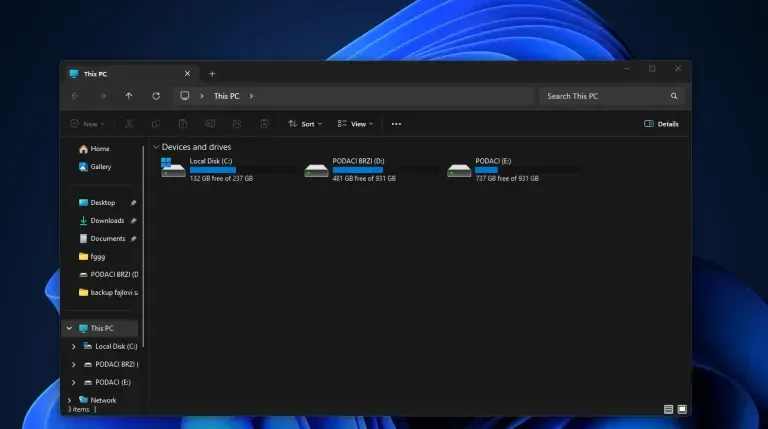Expand Network in navigation tree

(70, 400)
